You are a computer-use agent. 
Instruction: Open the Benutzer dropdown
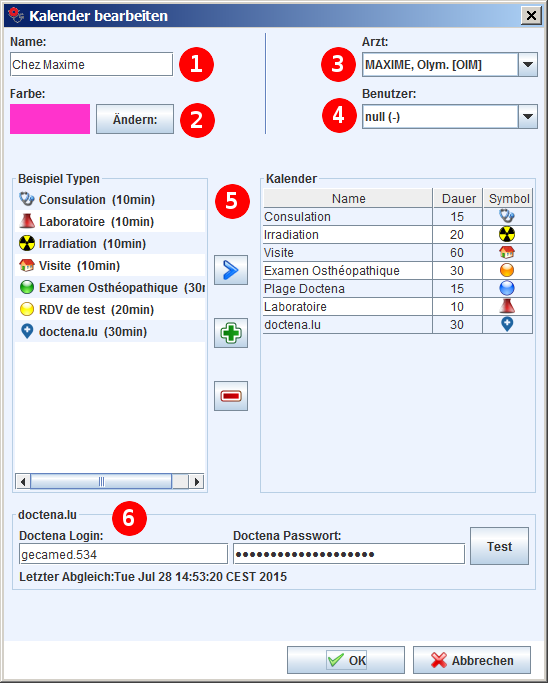(x=528, y=116)
